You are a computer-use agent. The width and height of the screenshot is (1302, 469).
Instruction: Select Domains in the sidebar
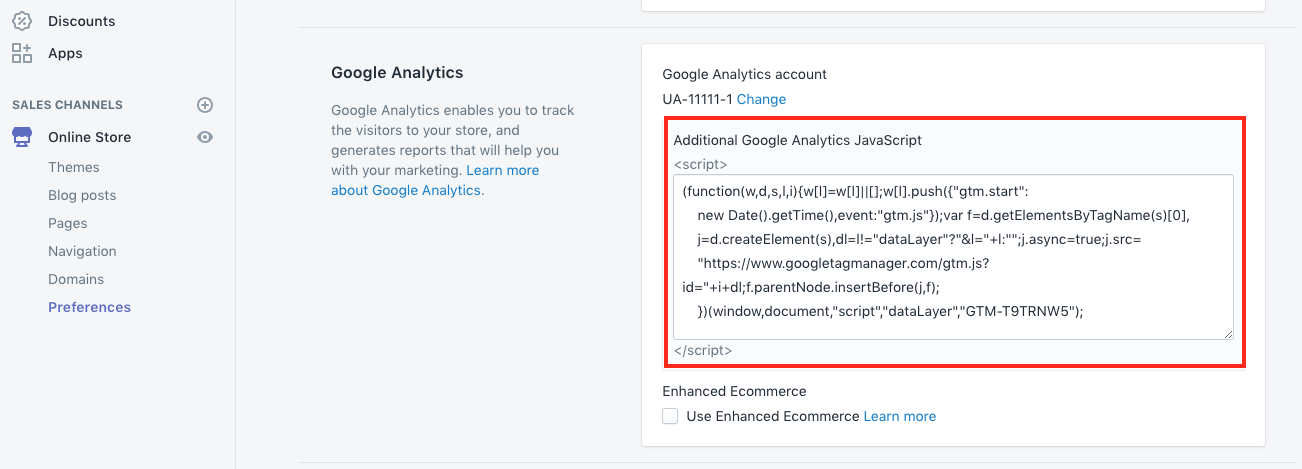click(76, 279)
